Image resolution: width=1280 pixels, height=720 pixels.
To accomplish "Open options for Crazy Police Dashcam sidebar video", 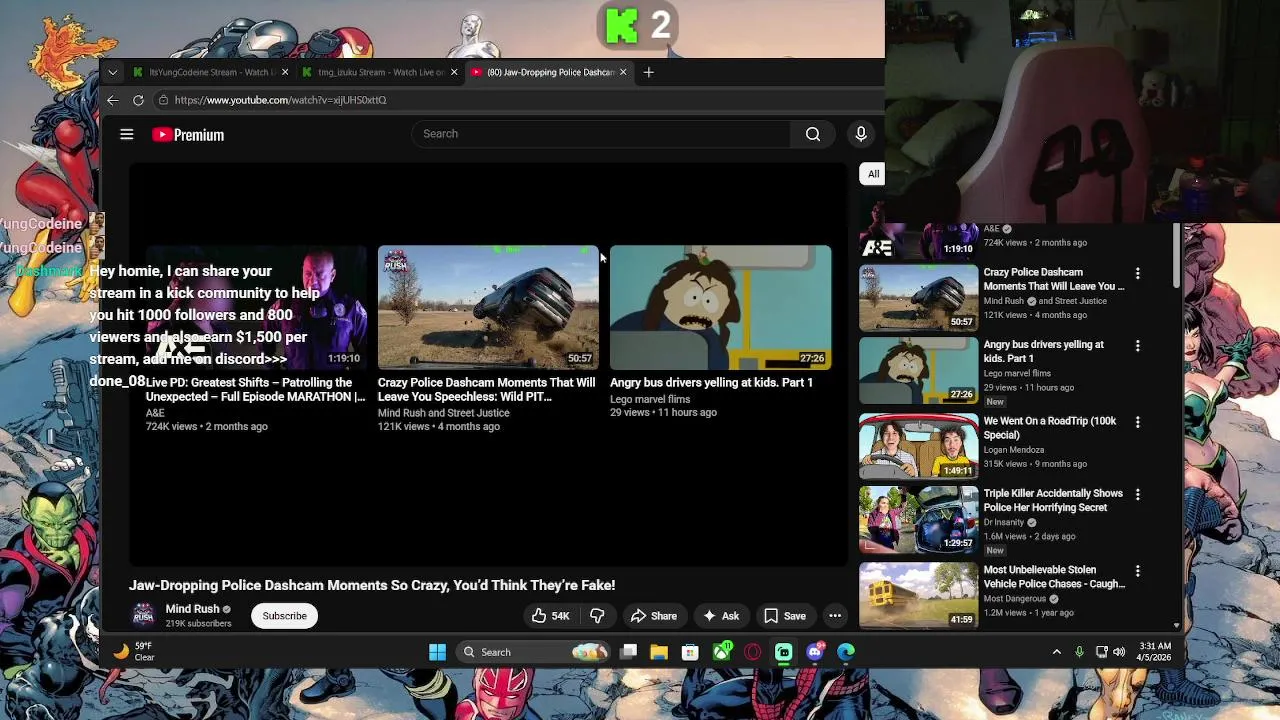I will click(x=1137, y=273).
